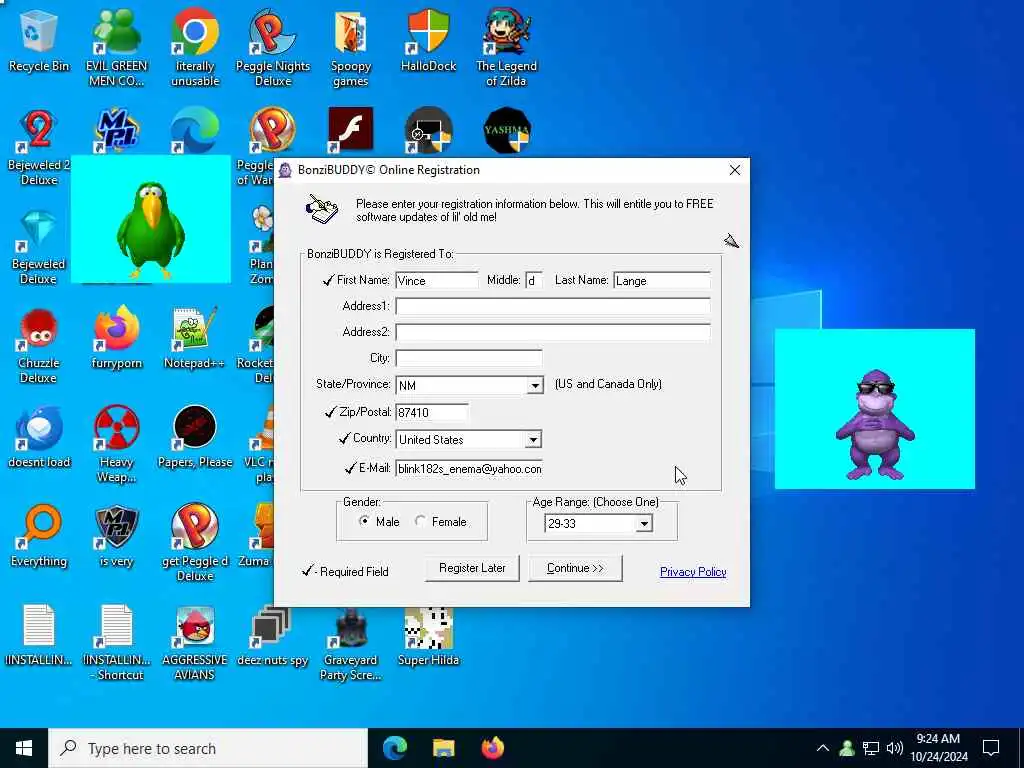The image size is (1024, 768).
Task: Open the Heavy Weapon desktop shortcut
Action: click(x=116, y=445)
